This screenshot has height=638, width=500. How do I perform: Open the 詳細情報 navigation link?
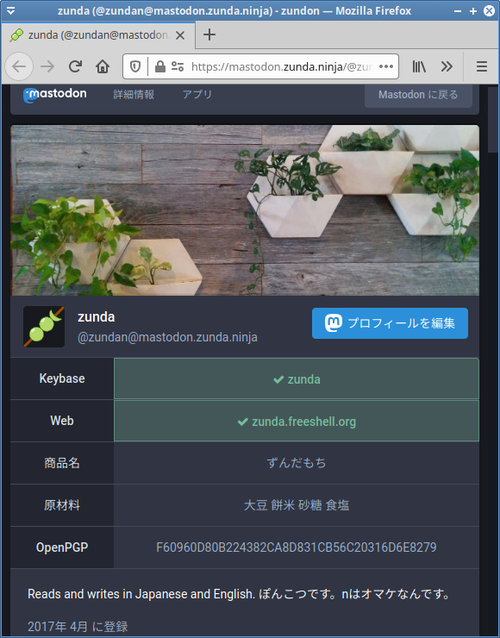point(133,95)
